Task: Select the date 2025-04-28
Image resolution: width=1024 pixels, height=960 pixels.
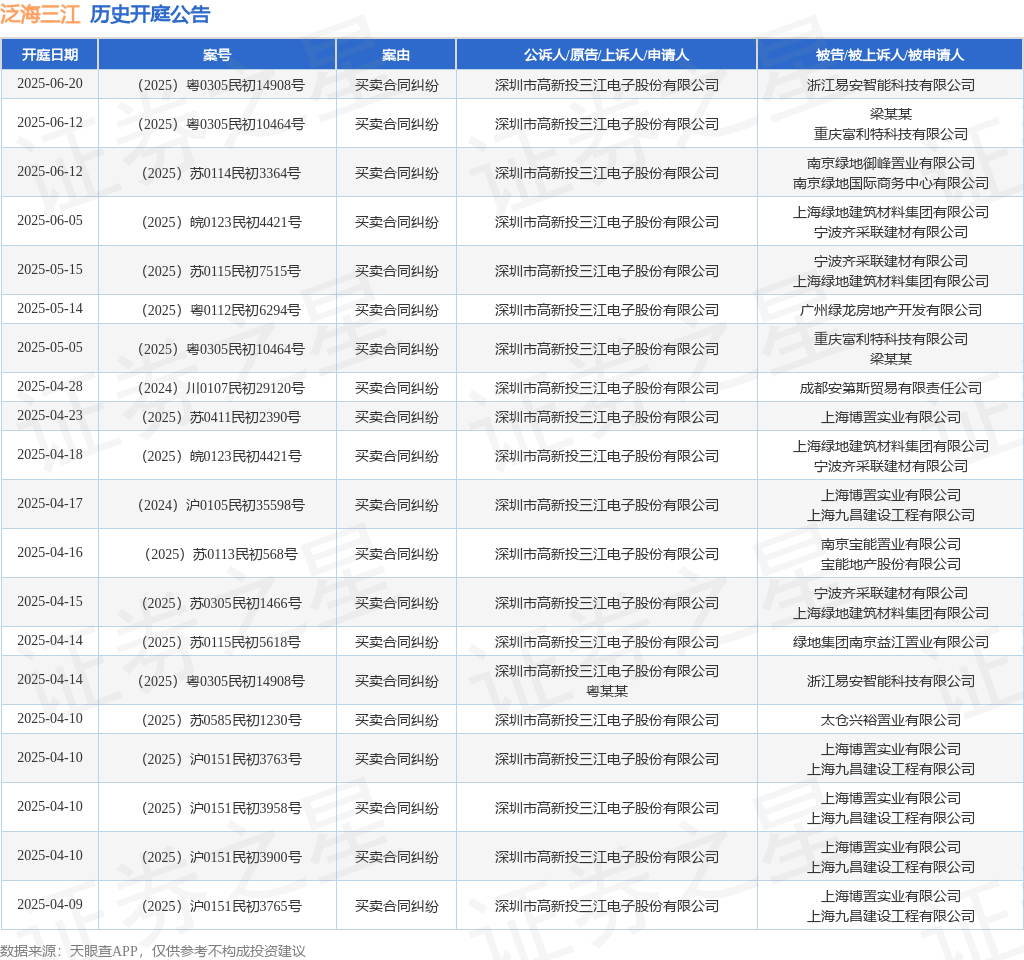Action: tap(50, 387)
